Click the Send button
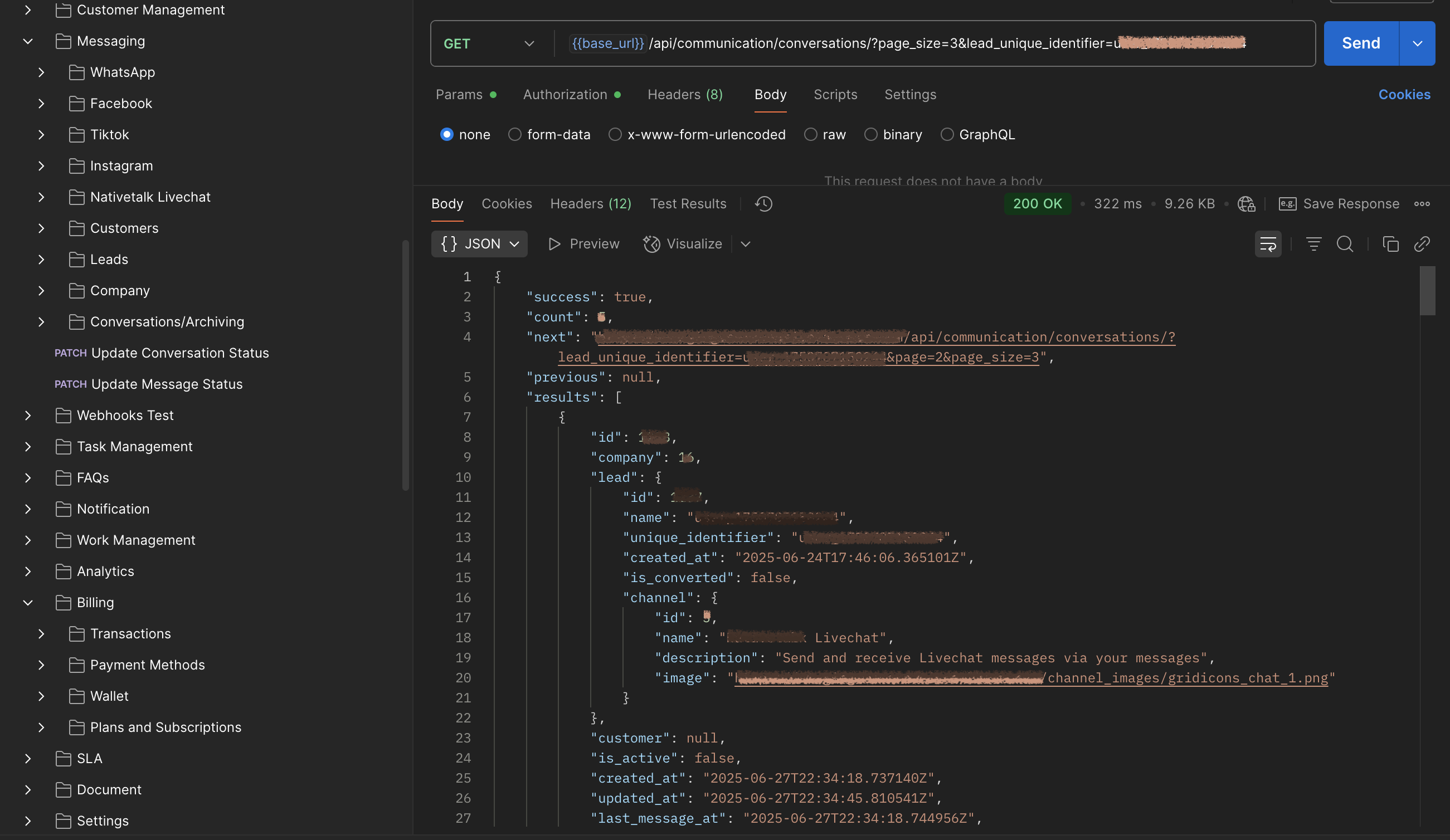Image resolution: width=1450 pixels, height=840 pixels. (1361, 43)
